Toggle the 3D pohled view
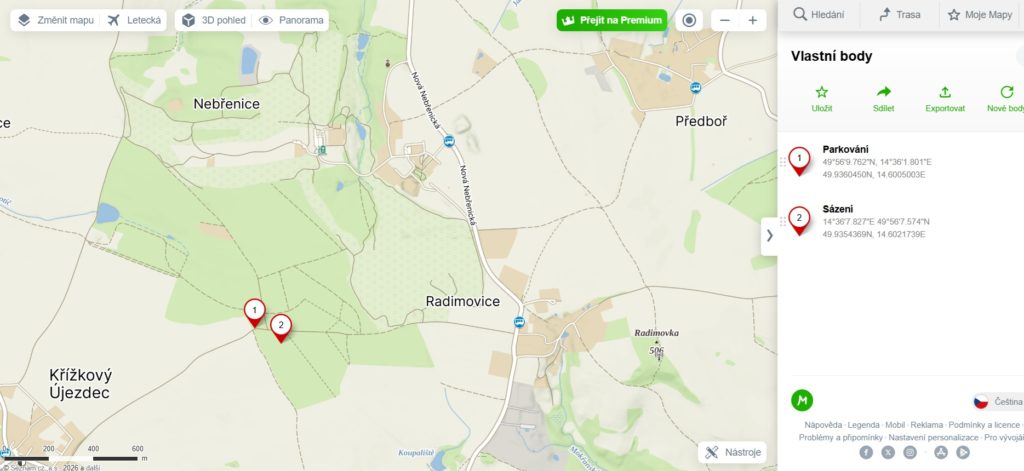This screenshot has width=1024, height=471. [x=214, y=20]
